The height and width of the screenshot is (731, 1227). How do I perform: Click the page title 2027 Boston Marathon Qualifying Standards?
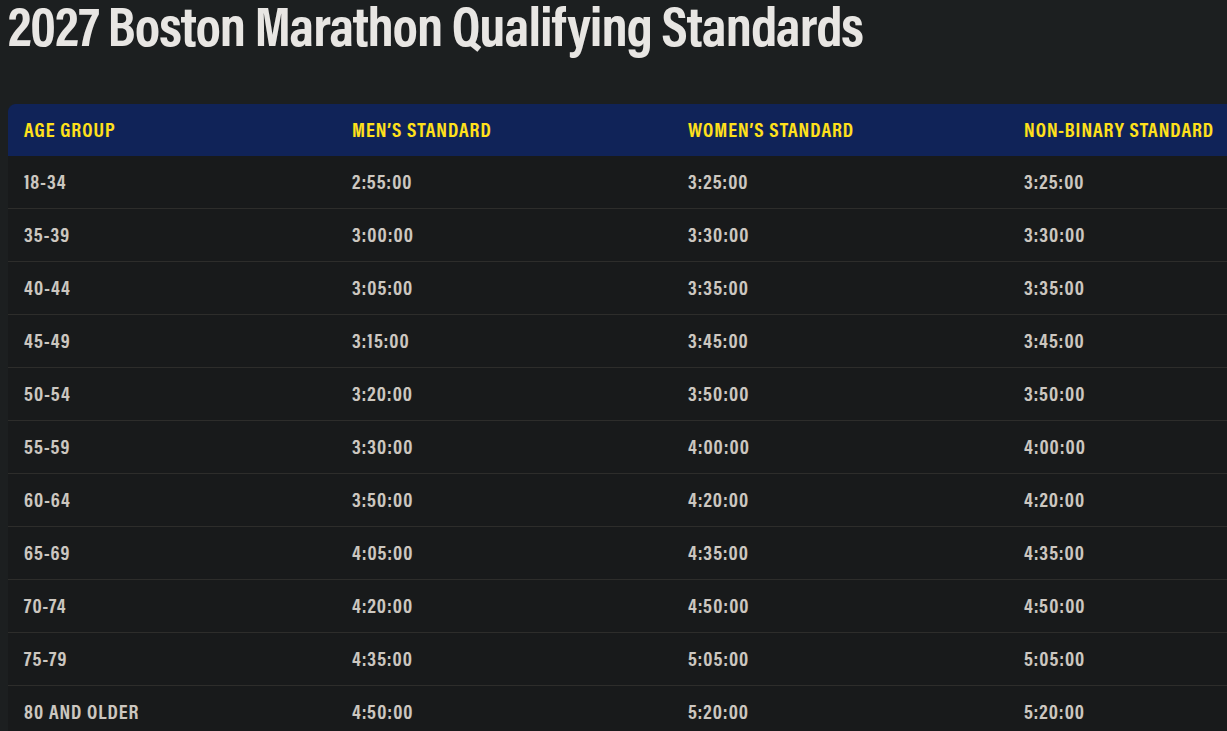point(435,29)
